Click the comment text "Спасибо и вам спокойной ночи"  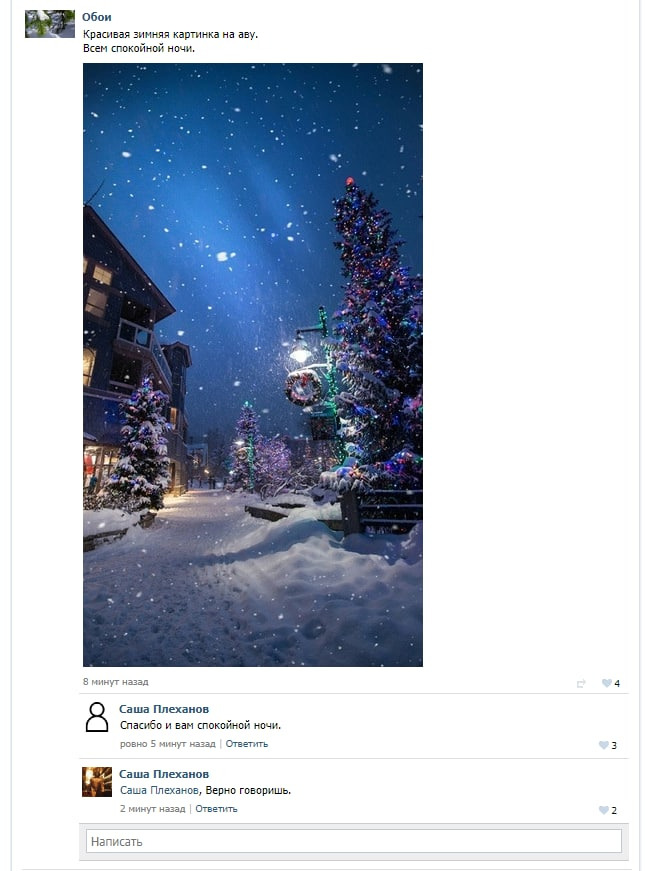[200, 725]
